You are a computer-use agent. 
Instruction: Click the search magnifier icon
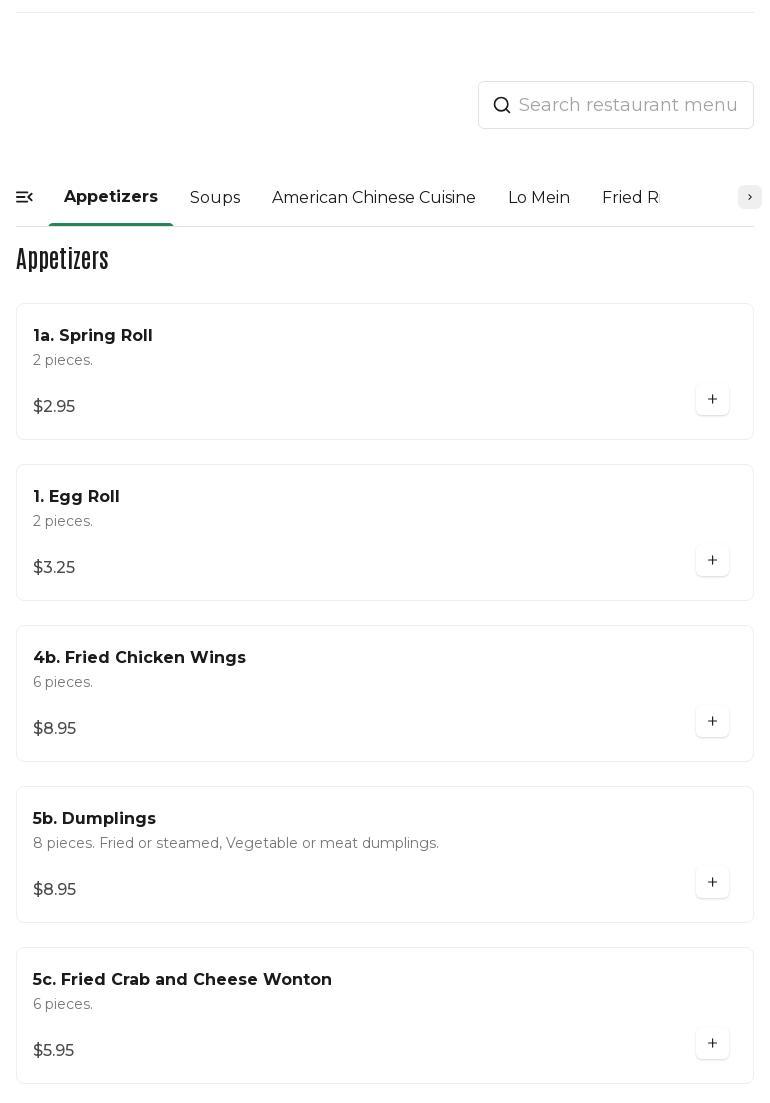click(502, 106)
